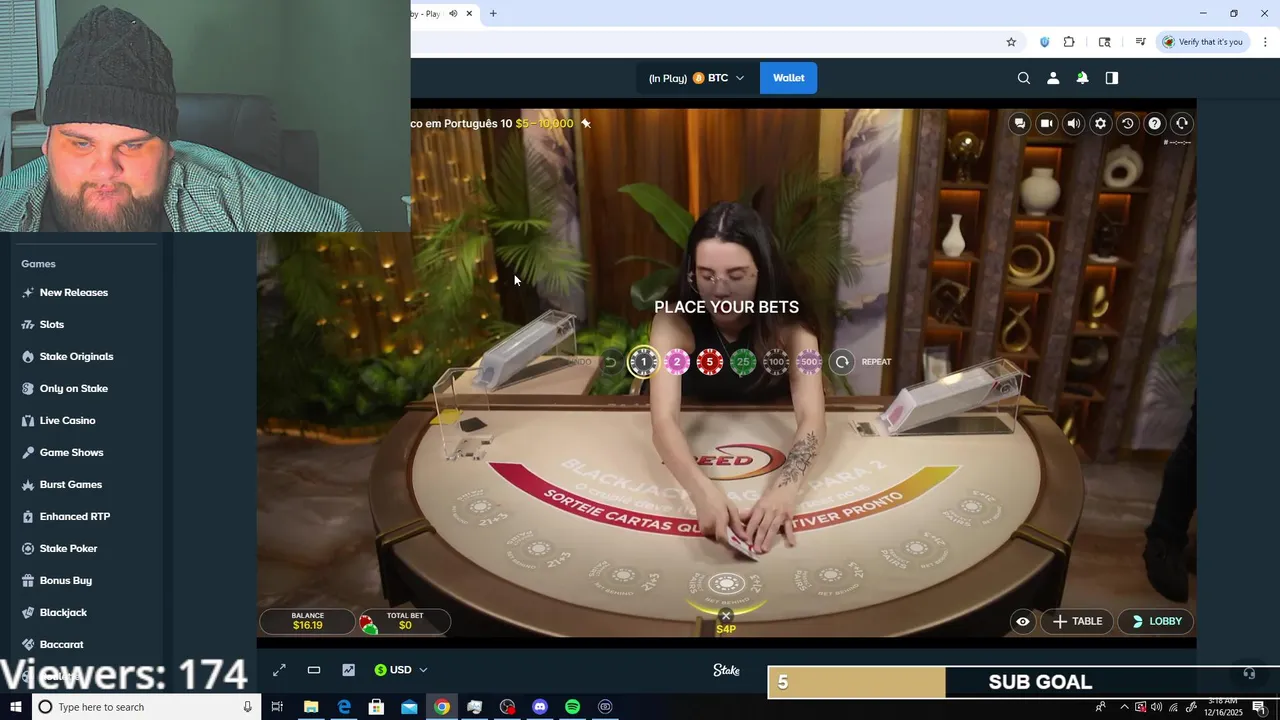Select the purple 500 chip
This screenshot has height=720, width=1280.
pos(809,362)
